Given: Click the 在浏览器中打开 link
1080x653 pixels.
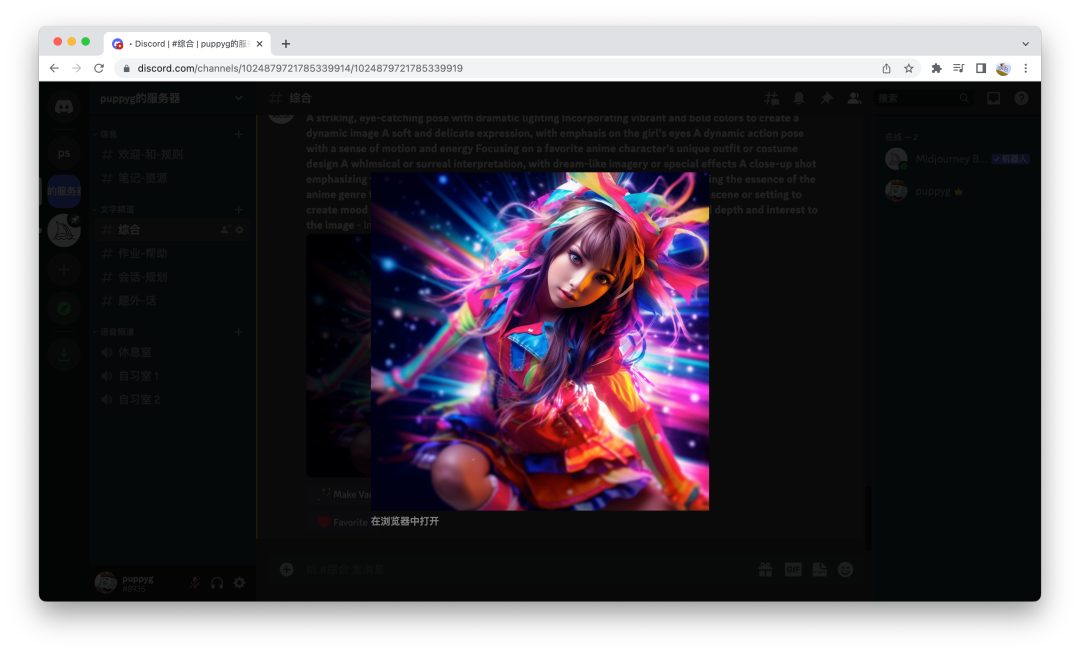Looking at the screenshot, I should point(405,522).
